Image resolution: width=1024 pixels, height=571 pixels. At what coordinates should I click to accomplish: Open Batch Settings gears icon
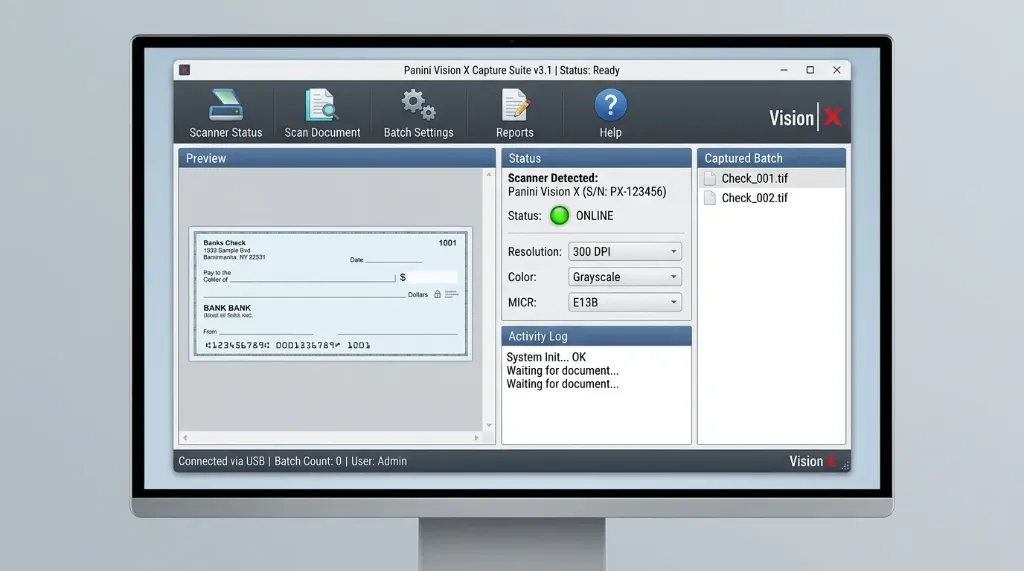418,105
